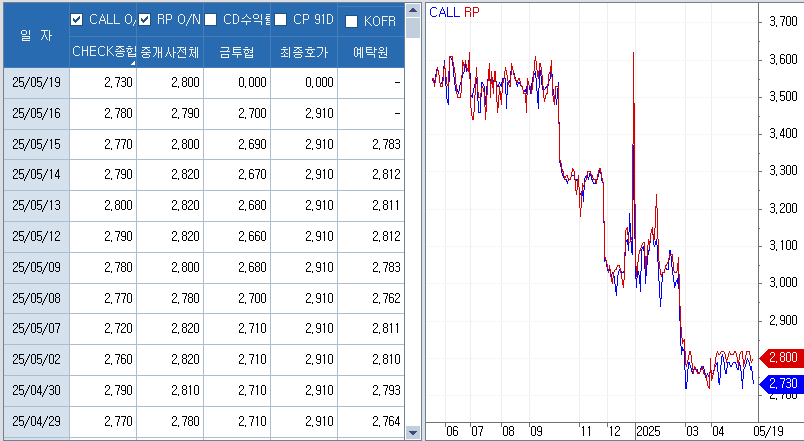Select the 예탁원 column header
This screenshot has height=441, width=804.
click(371, 51)
